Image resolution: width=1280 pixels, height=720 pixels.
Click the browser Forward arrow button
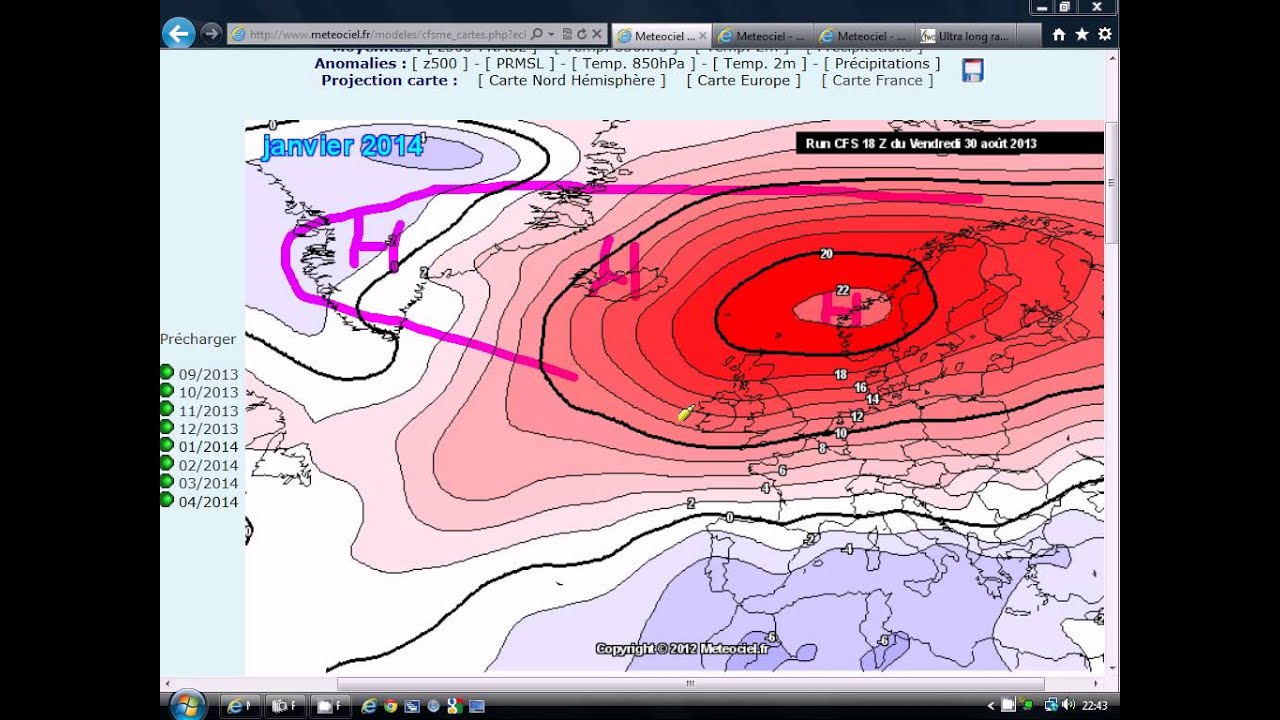211,34
